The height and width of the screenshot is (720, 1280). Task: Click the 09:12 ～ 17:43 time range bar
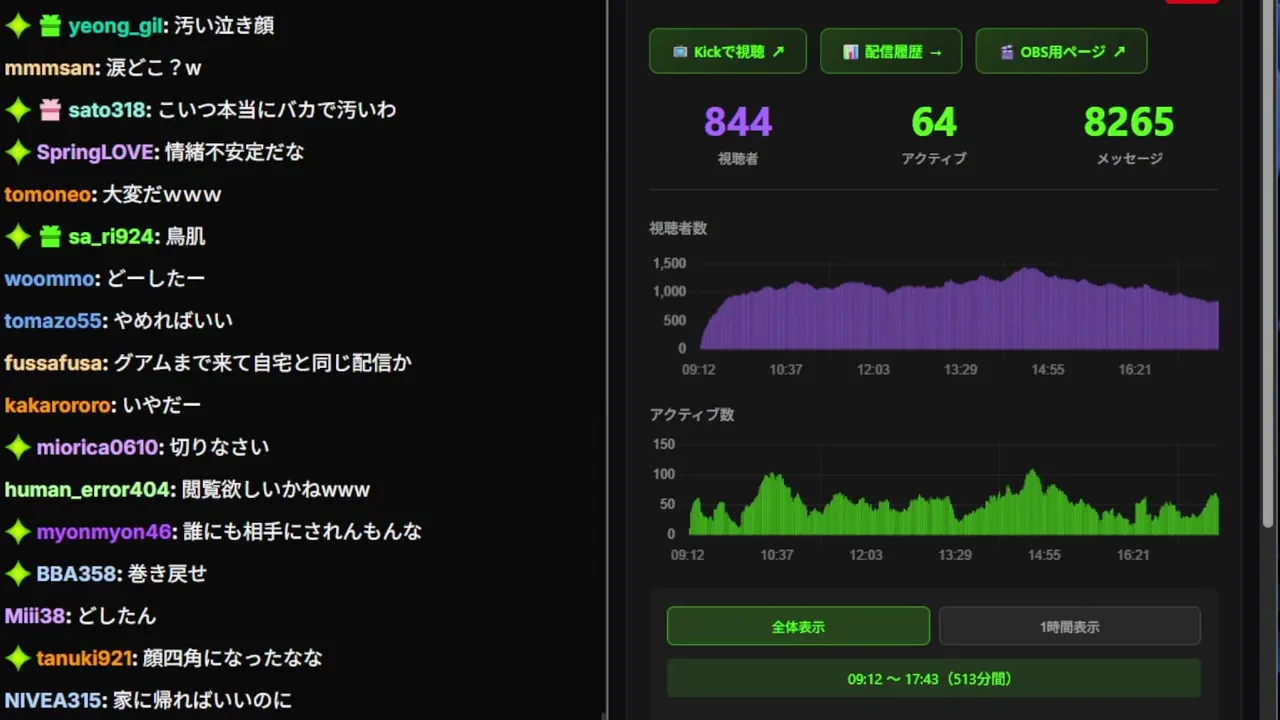[x=934, y=678]
